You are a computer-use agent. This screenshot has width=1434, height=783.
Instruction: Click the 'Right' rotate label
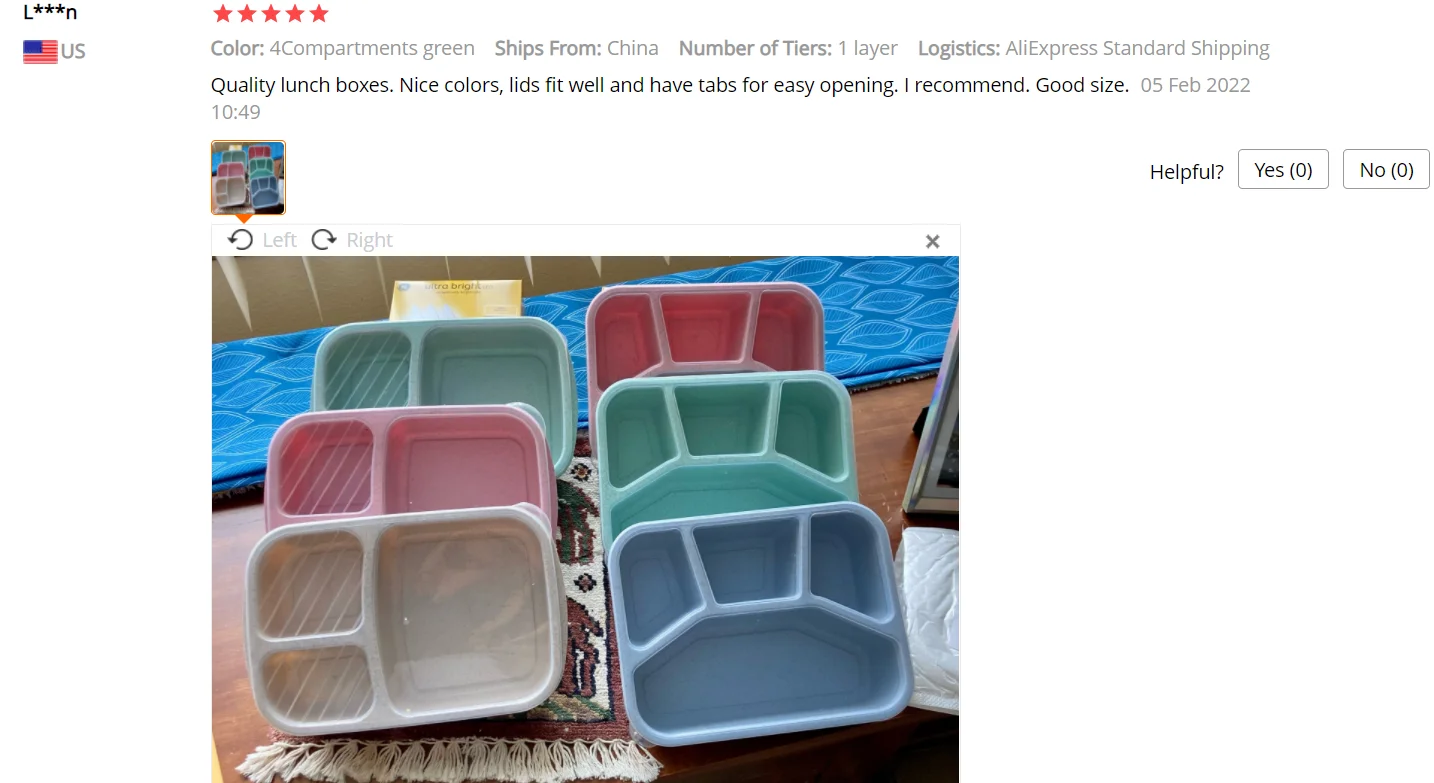pyautogui.click(x=369, y=240)
